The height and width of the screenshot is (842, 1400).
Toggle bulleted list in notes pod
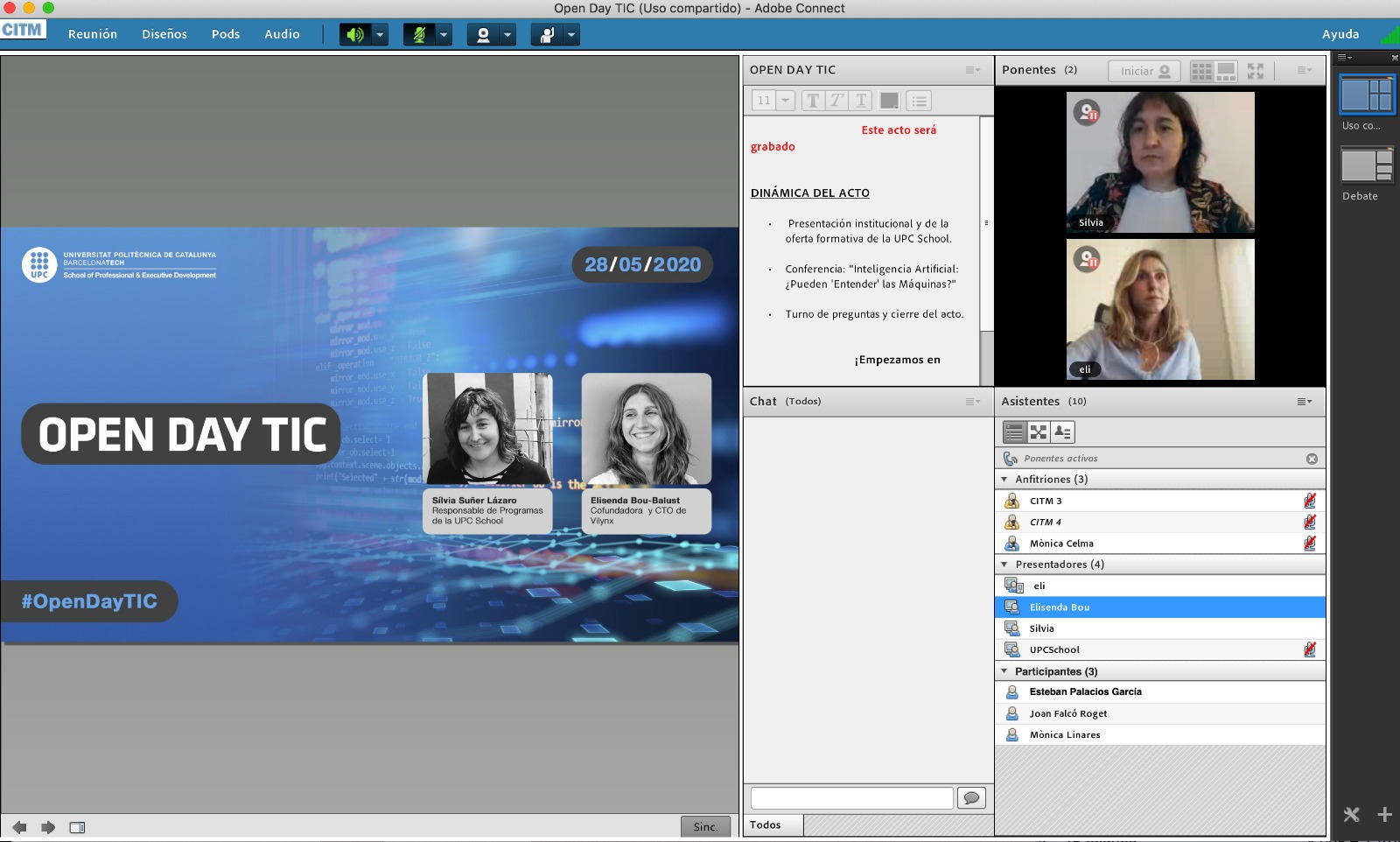(919, 101)
